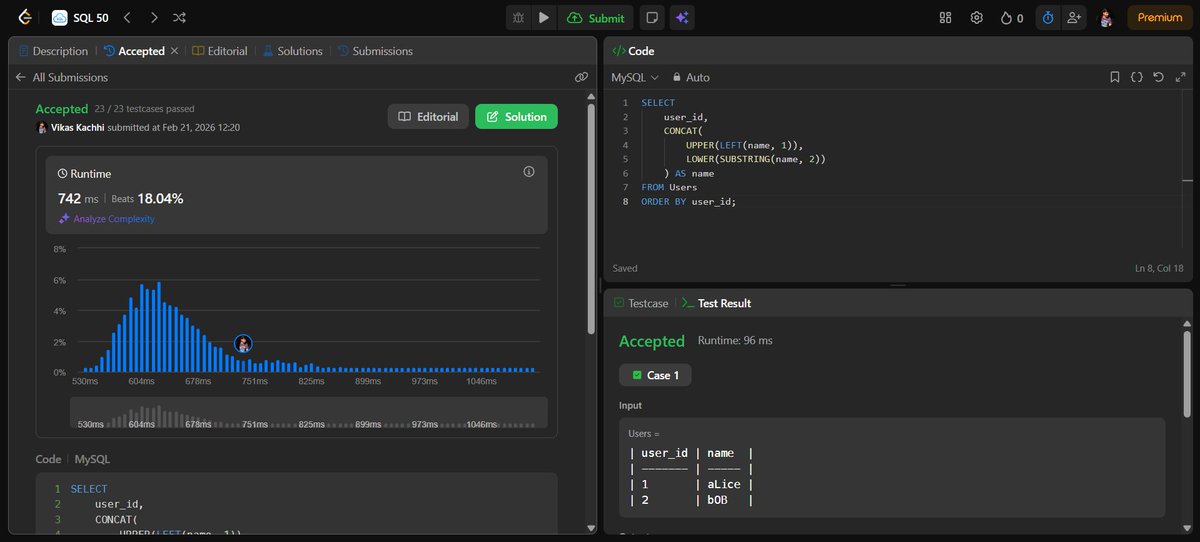Image resolution: width=1200 pixels, height=542 pixels.
Task: Select the Code panel header tab
Action: coord(633,51)
